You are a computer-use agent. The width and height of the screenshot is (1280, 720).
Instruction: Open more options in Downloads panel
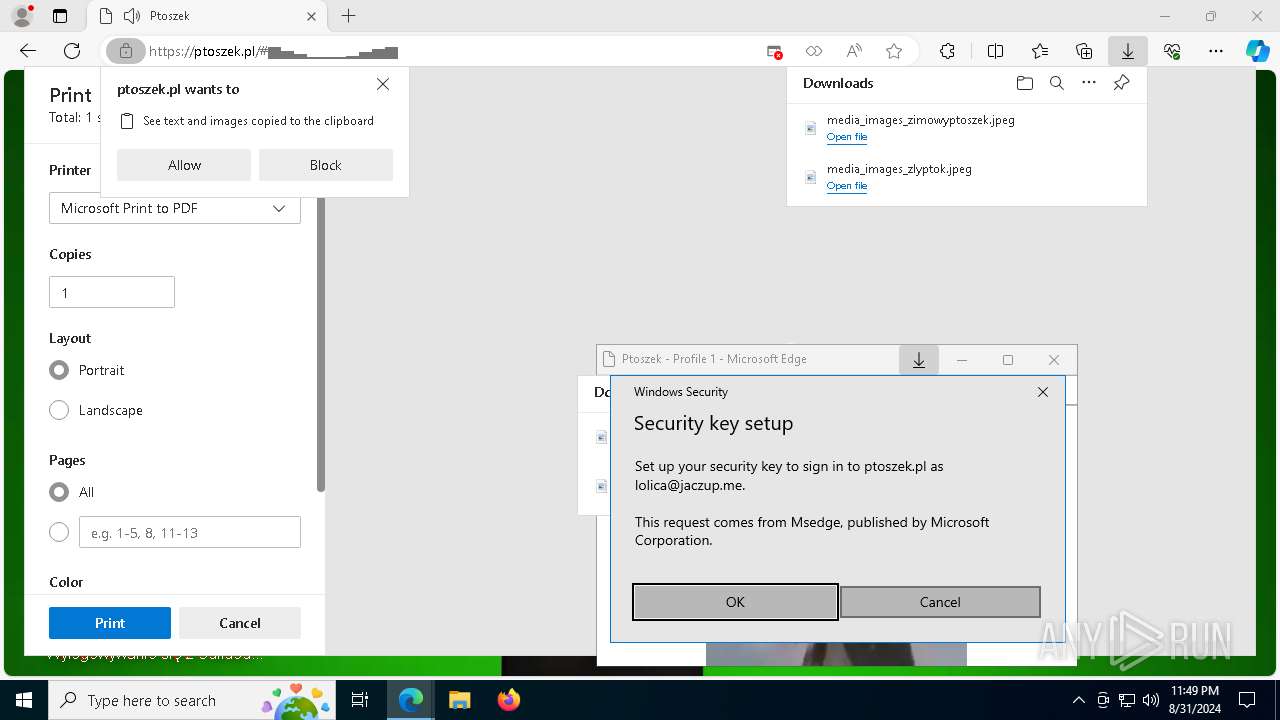tap(1089, 83)
